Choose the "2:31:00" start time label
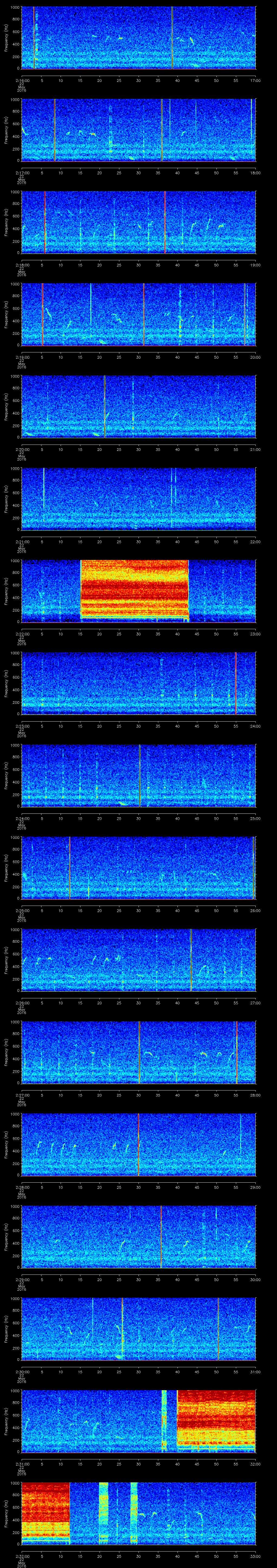Screen dimensions: 277x1568 [x=22, y=1463]
